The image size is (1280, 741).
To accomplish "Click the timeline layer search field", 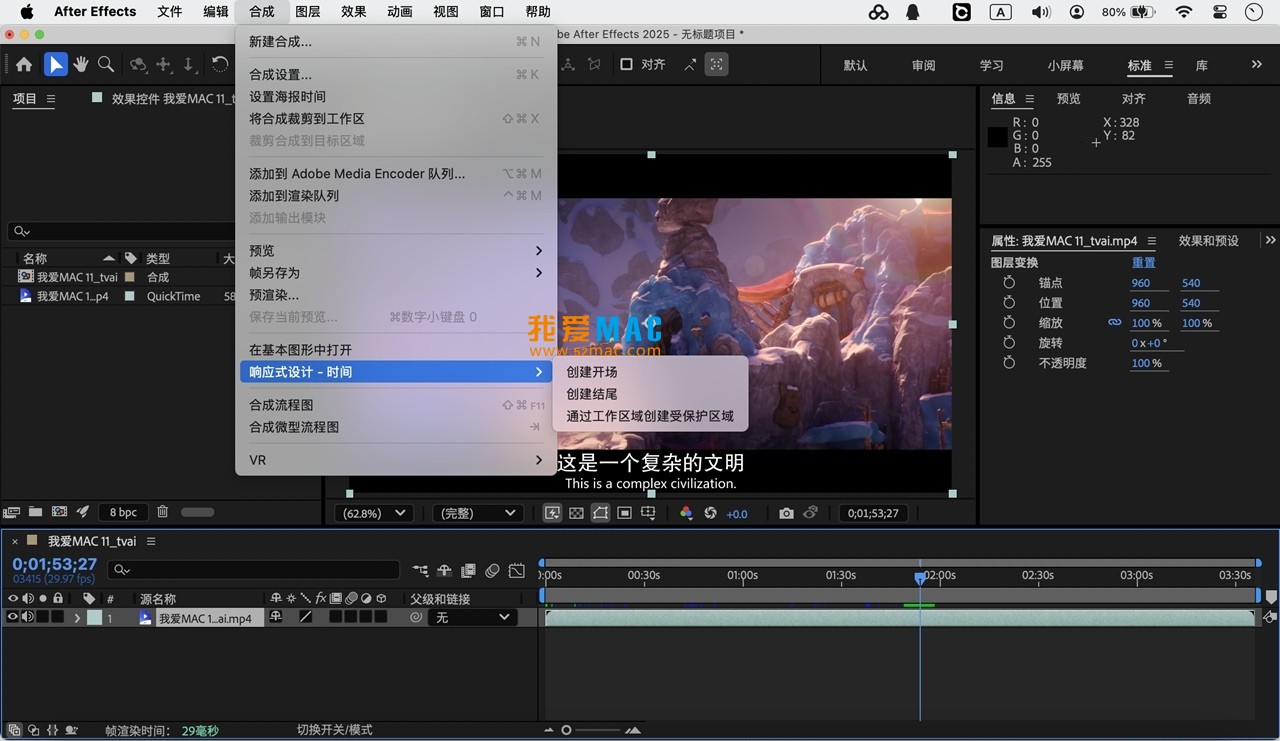I will tap(253, 570).
